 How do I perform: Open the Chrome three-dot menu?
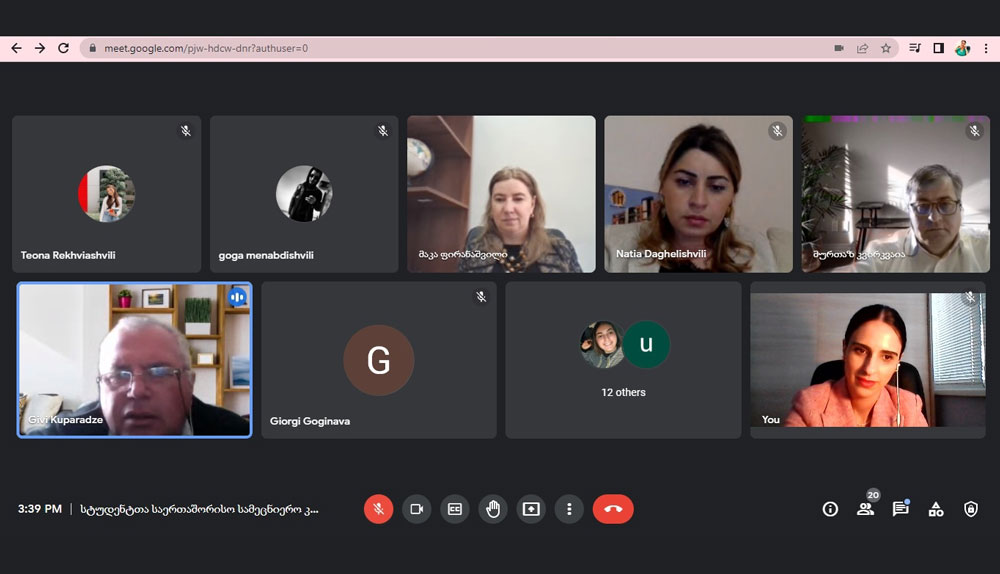[x=985, y=48]
